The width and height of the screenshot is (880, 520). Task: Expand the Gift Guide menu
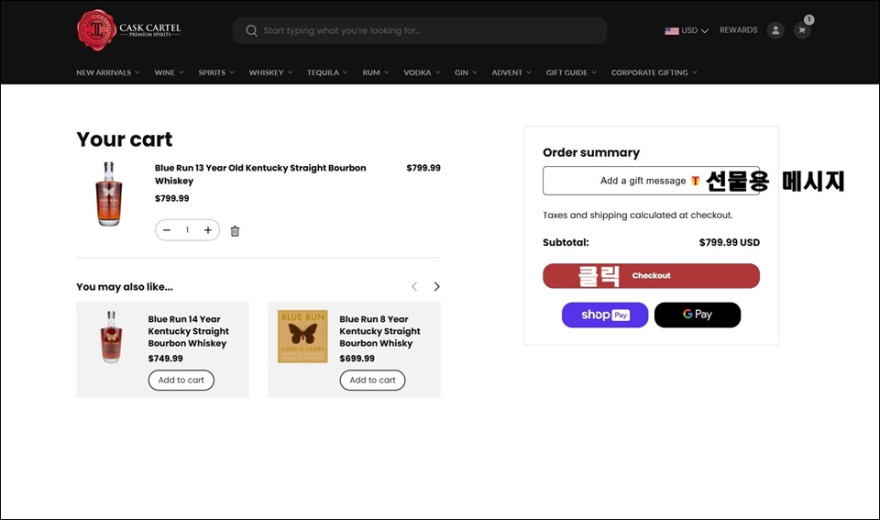pyautogui.click(x=571, y=72)
